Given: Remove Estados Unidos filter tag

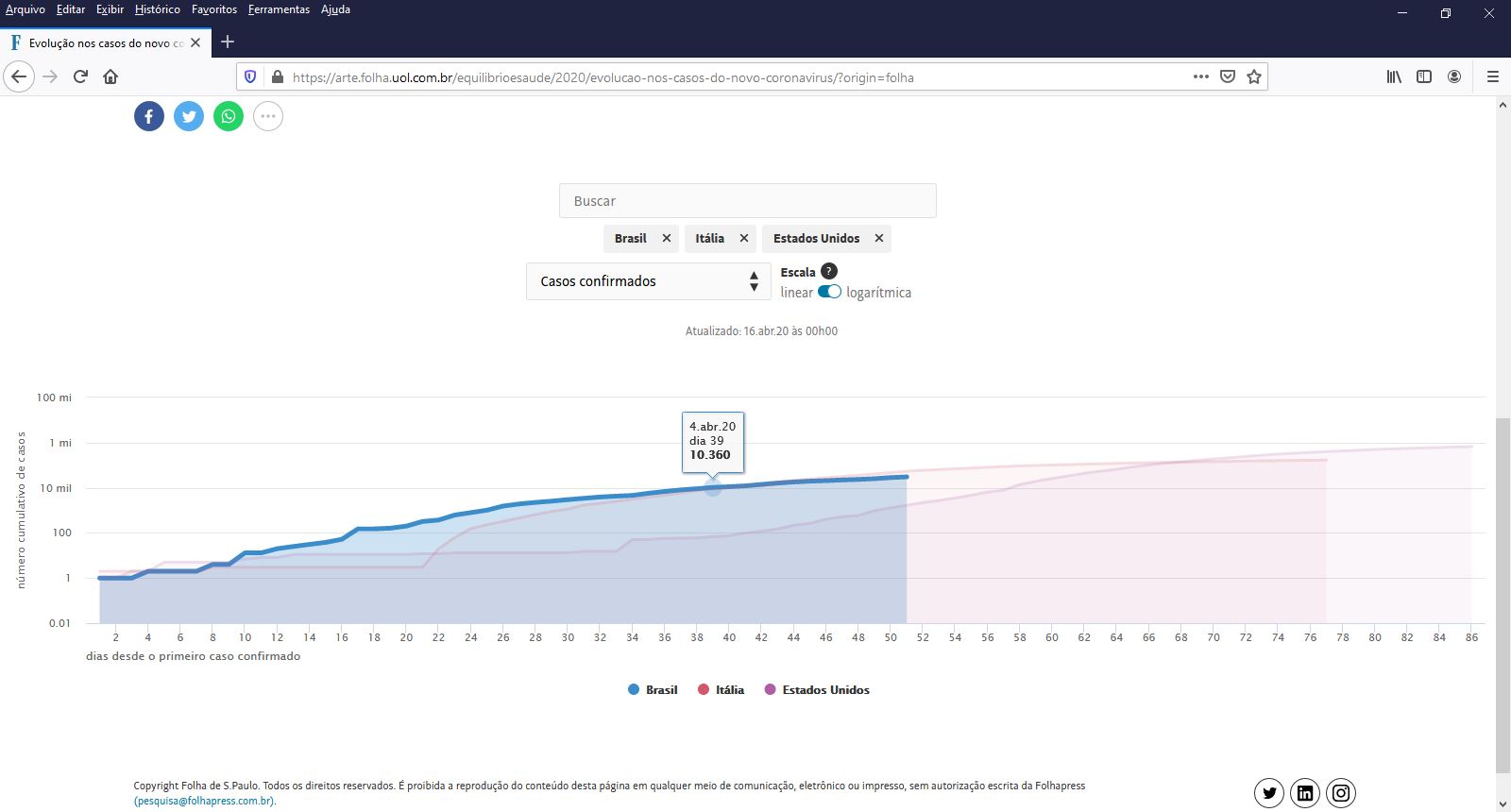Looking at the screenshot, I should pos(879,238).
